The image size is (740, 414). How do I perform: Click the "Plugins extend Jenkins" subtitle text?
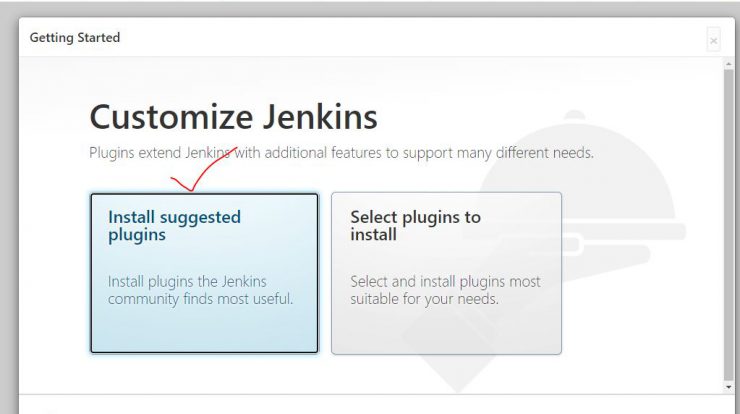coord(341,153)
